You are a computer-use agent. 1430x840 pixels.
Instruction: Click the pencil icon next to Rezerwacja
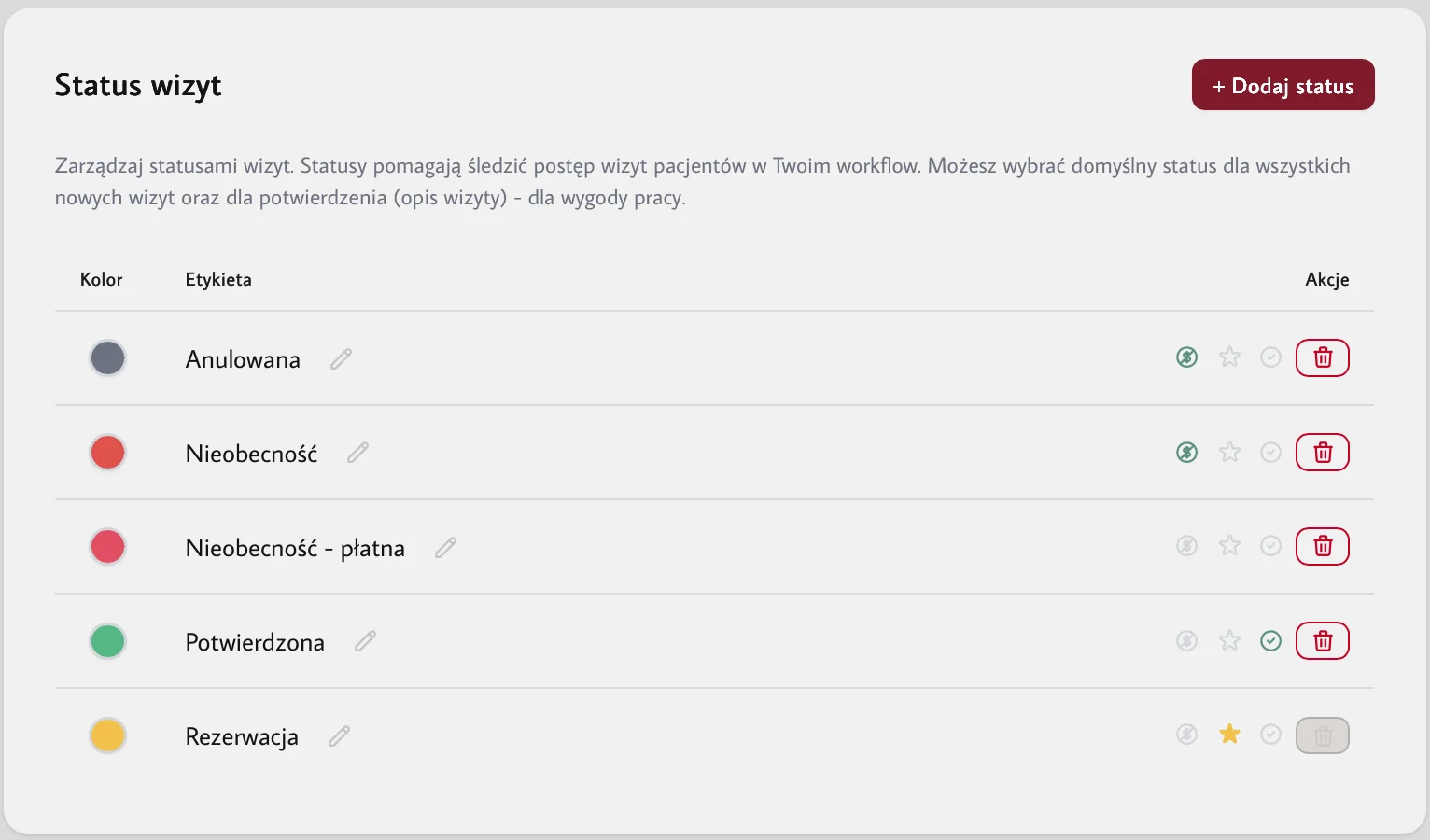tap(340, 736)
